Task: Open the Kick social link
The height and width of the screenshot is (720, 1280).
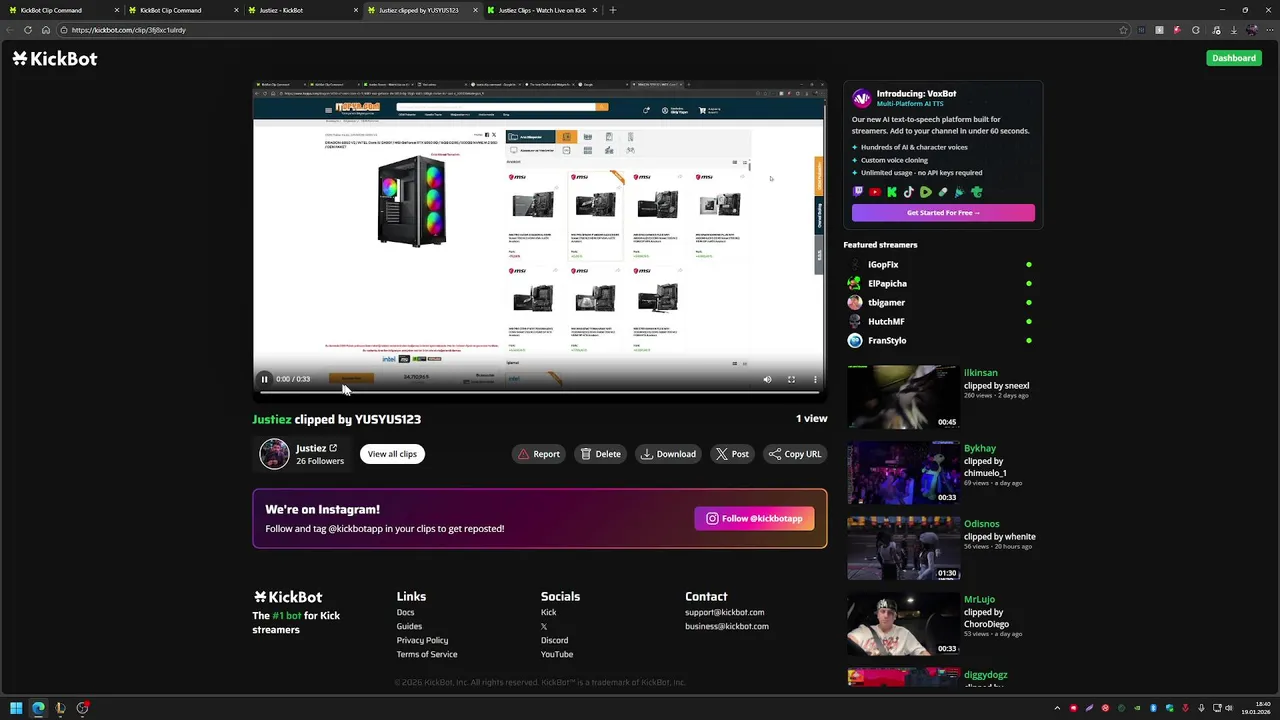Action: point(548,612)
